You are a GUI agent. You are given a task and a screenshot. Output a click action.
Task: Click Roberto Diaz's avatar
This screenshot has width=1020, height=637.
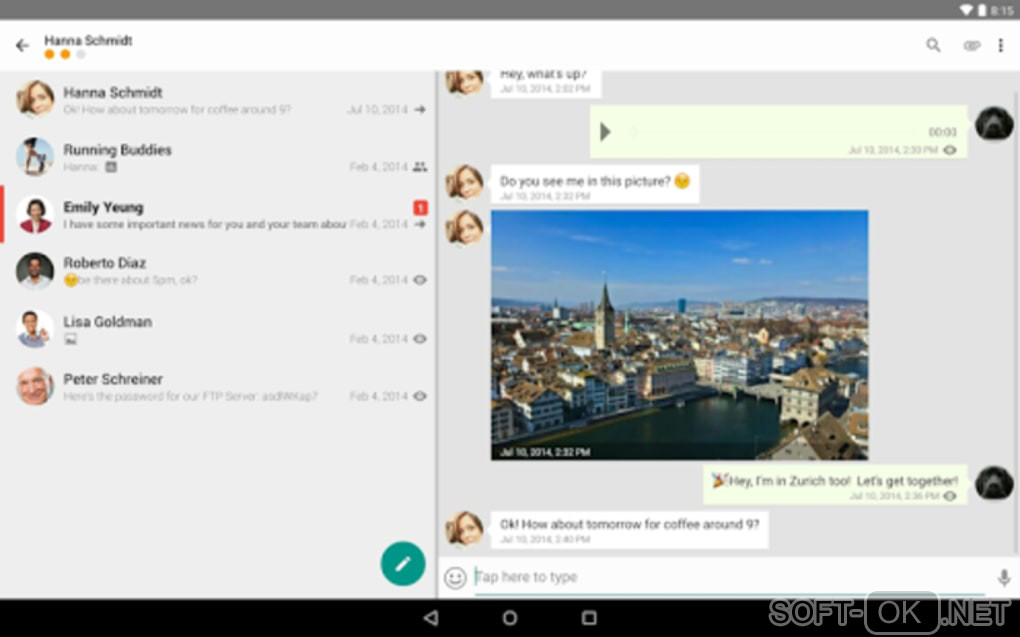(35, 271)
